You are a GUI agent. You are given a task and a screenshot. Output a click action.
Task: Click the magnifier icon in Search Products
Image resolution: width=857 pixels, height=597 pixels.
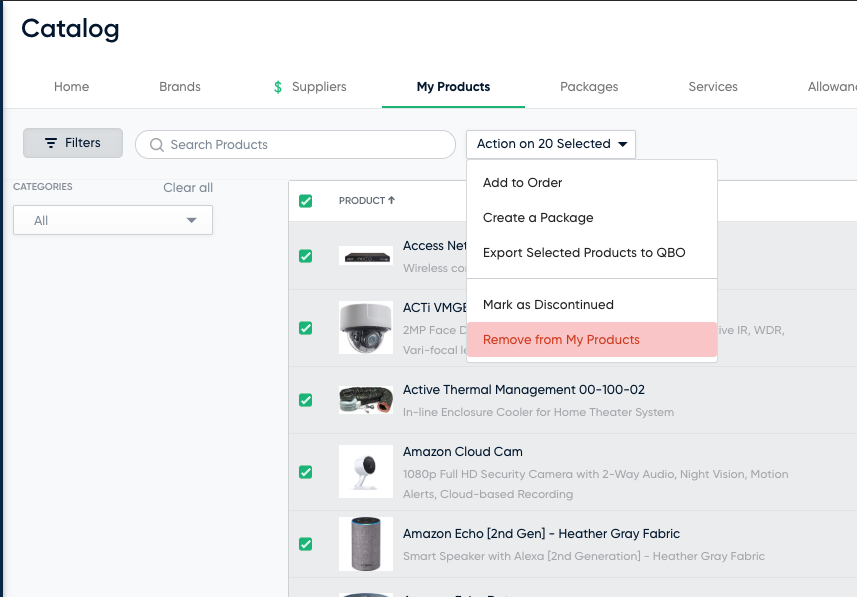pos(157,145)
